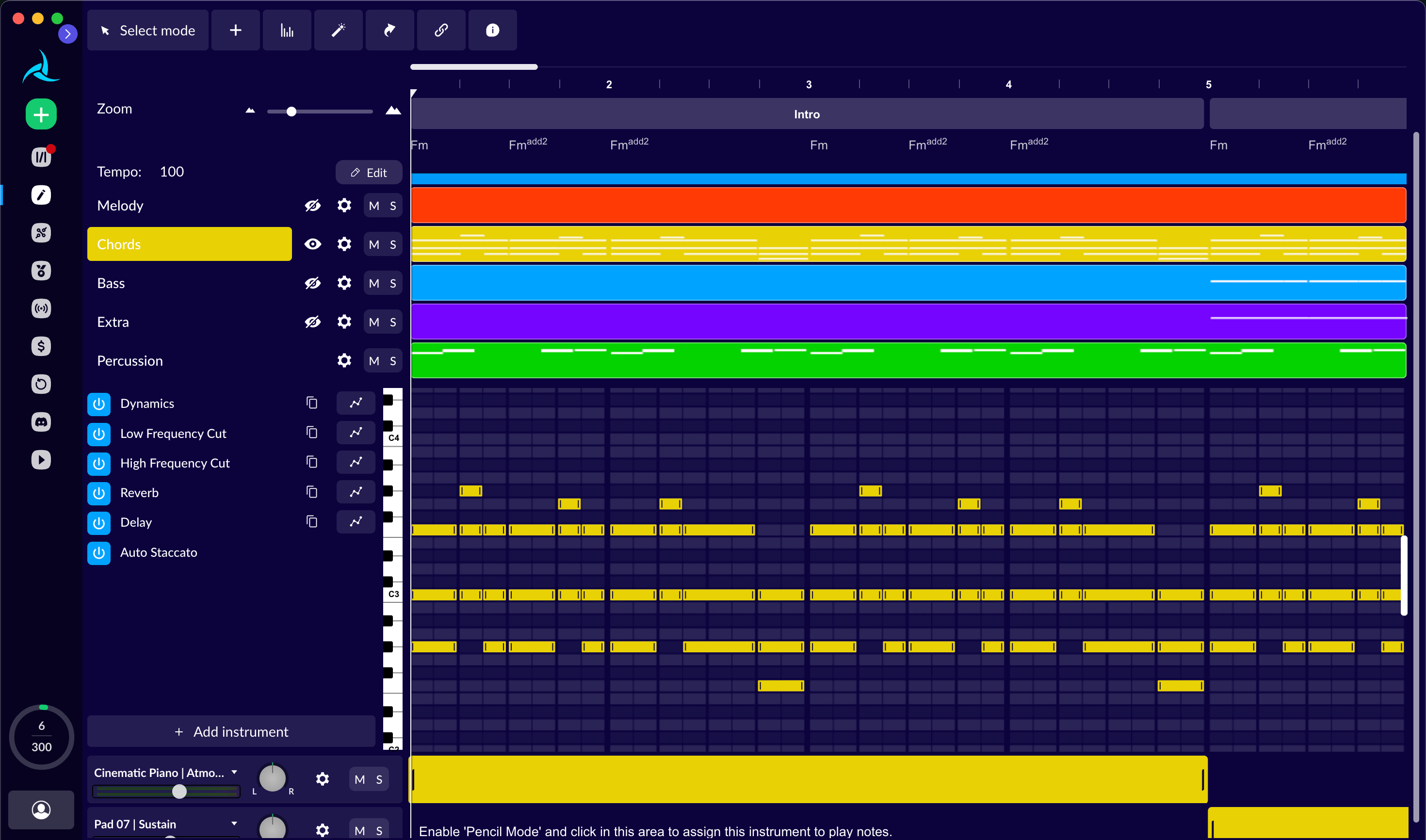Select the info panel icon
This screenshot has height=840, width=1426.
[x=492, y=30]
